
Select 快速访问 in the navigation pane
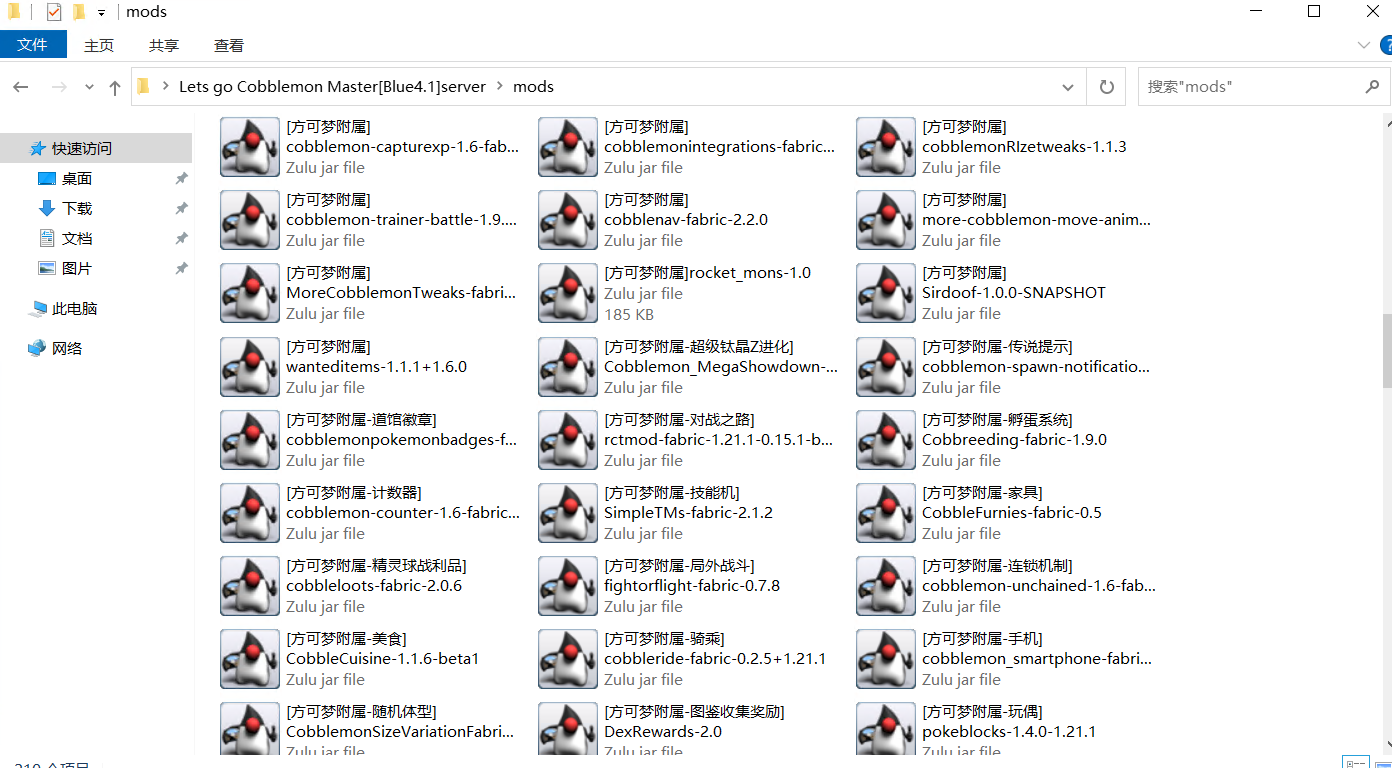pyautogui.click(x=96, y=148)
